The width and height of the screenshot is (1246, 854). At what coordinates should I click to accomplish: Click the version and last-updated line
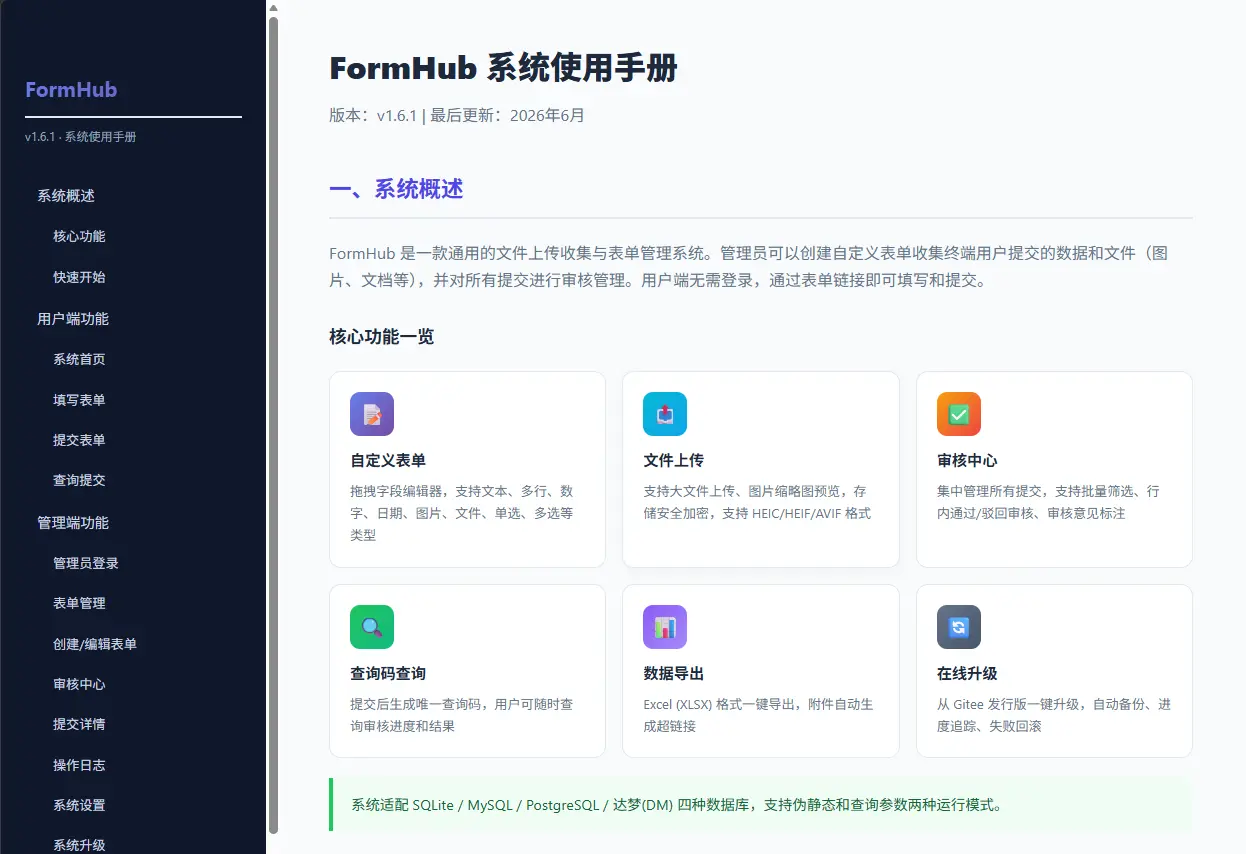pos(457,115)
